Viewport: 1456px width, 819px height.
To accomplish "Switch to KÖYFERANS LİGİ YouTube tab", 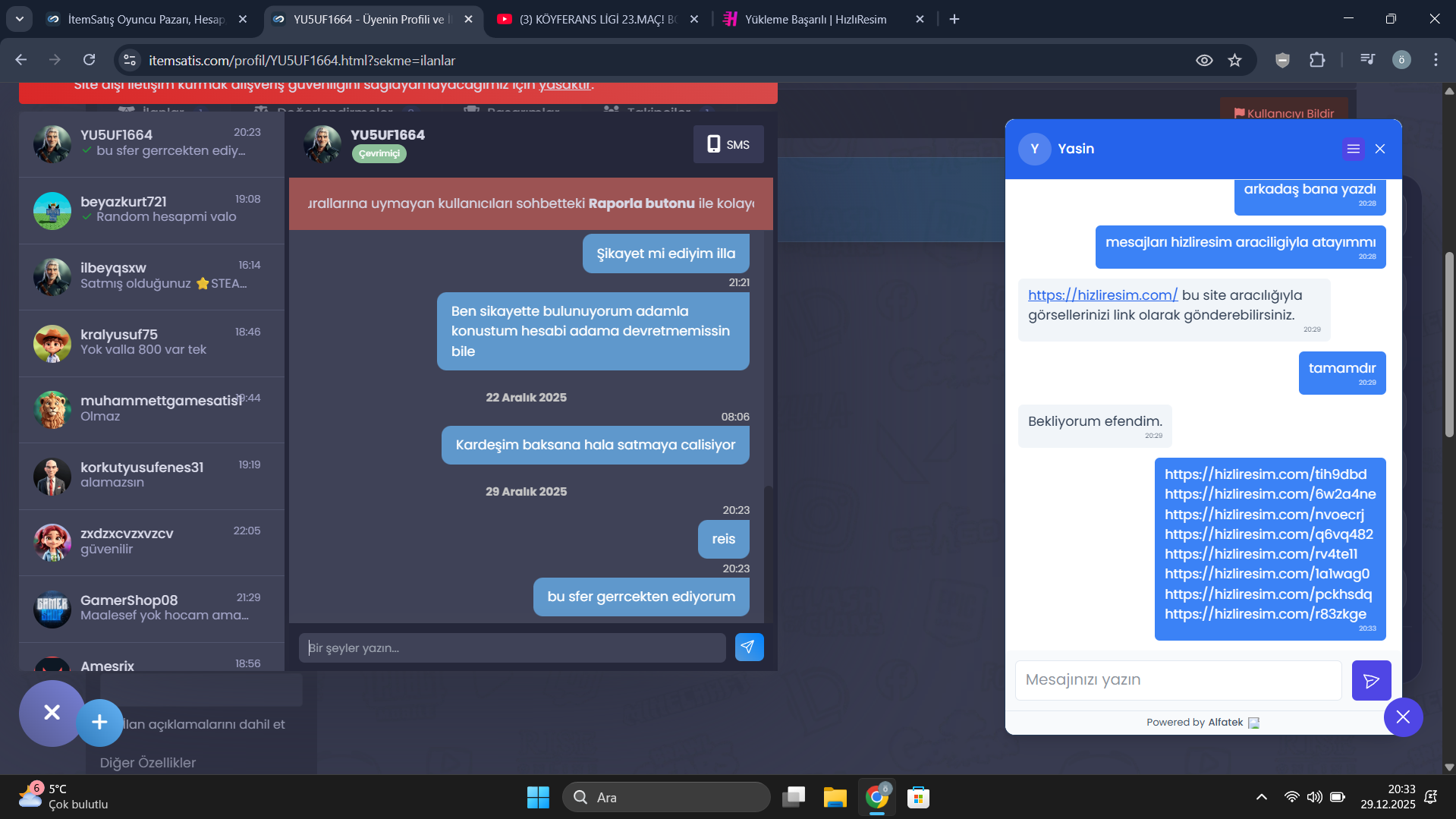I will coord(599,19).
